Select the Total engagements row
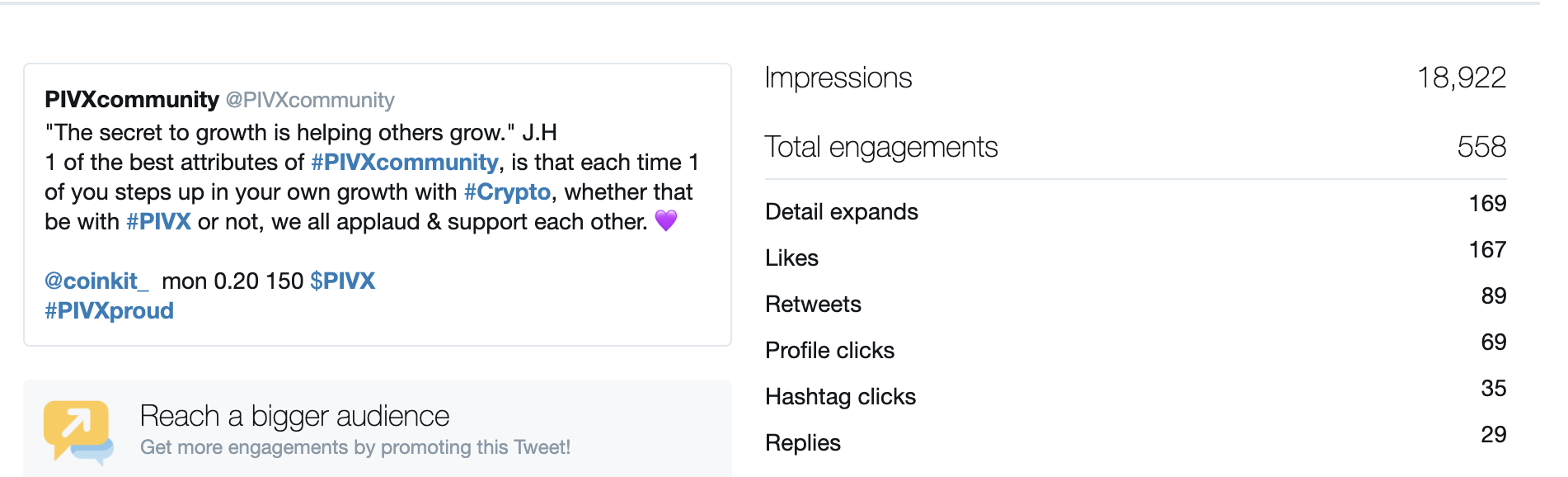This screenshot has height=477, width=1568. coord(1135,147)
